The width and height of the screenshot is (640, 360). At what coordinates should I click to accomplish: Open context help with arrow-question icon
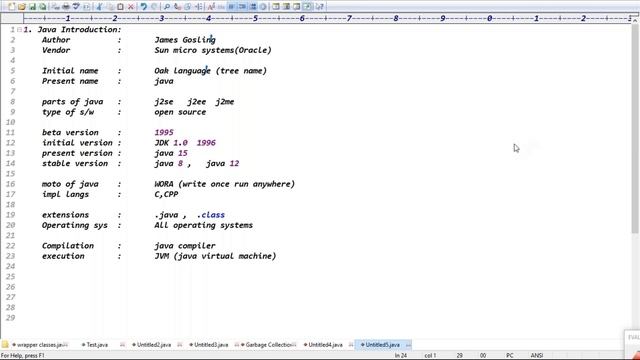point(320,7)
